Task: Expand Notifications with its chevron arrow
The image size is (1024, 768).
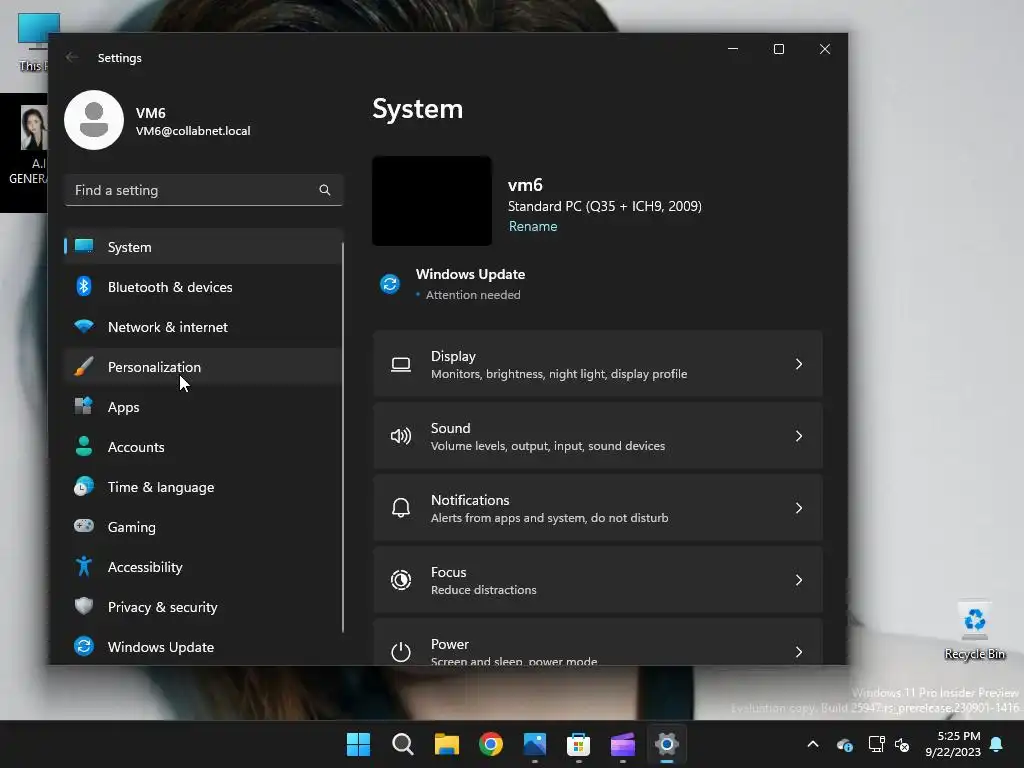Action: 799,507
